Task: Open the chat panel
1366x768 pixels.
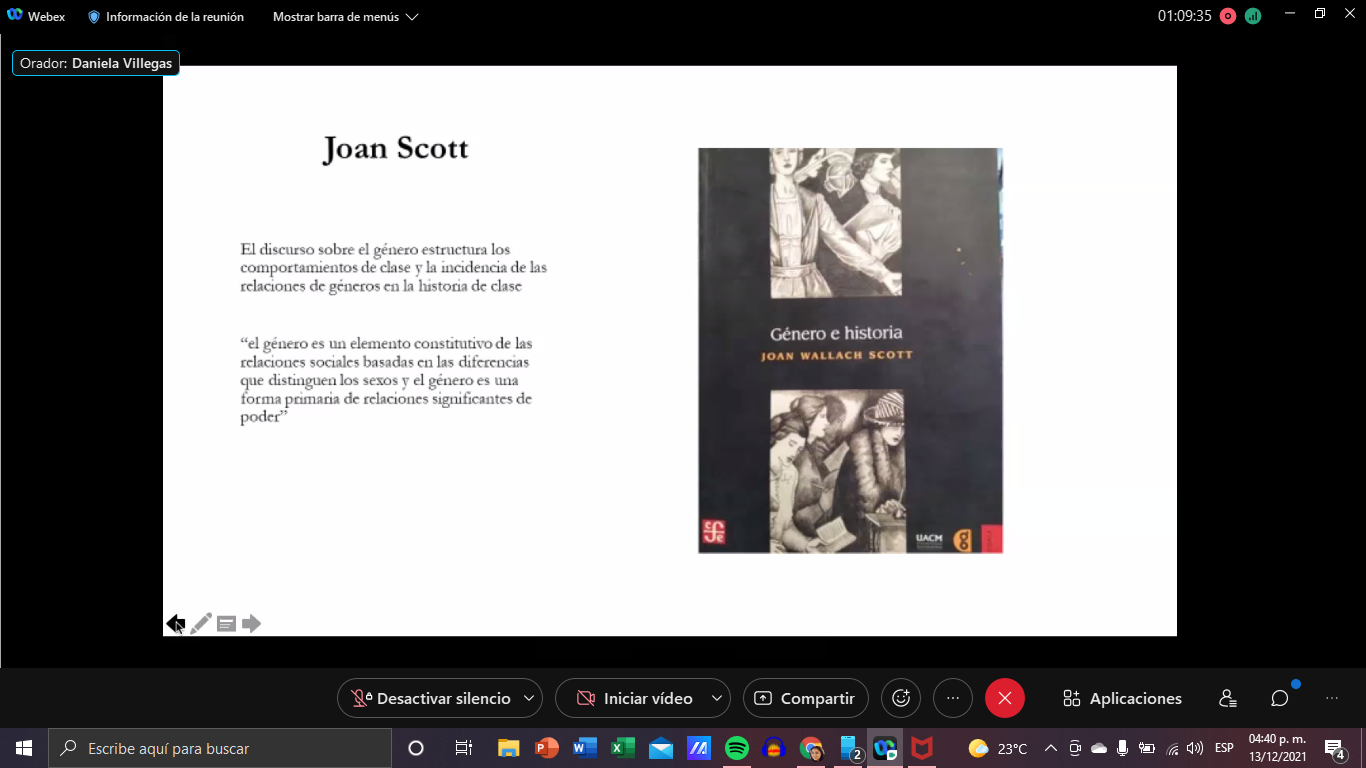Action: 1280,698
